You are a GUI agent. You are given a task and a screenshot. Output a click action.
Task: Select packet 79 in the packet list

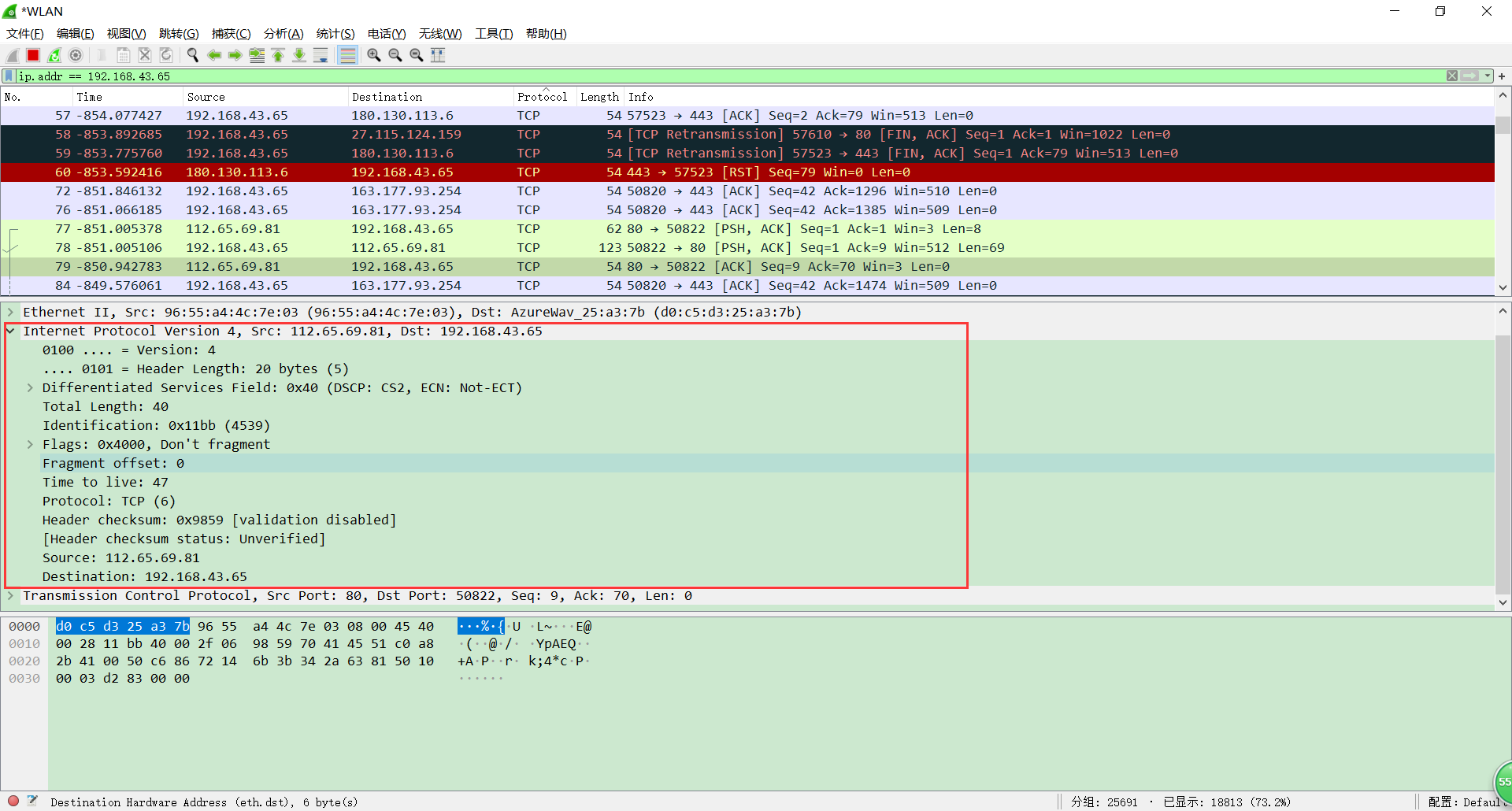(x=747, y=267)
